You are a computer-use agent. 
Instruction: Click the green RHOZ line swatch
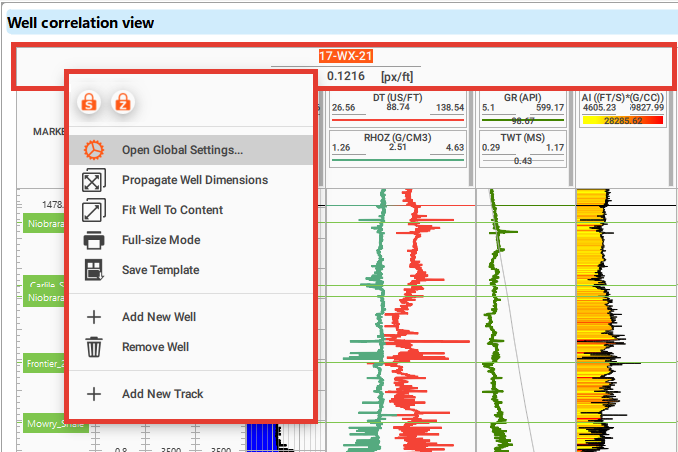coord(397,160)
